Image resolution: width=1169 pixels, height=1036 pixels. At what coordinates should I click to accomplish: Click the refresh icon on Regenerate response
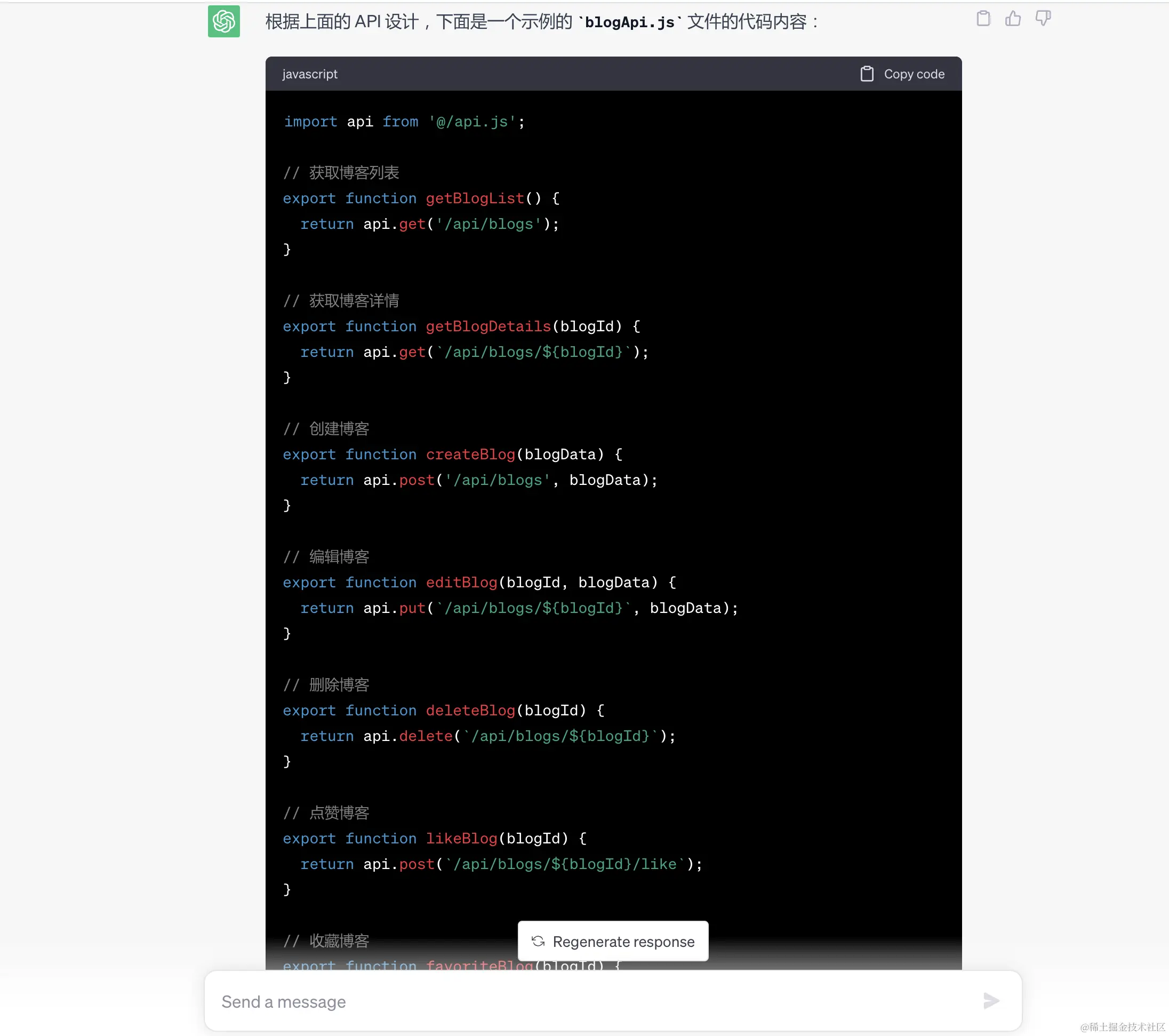538,941
